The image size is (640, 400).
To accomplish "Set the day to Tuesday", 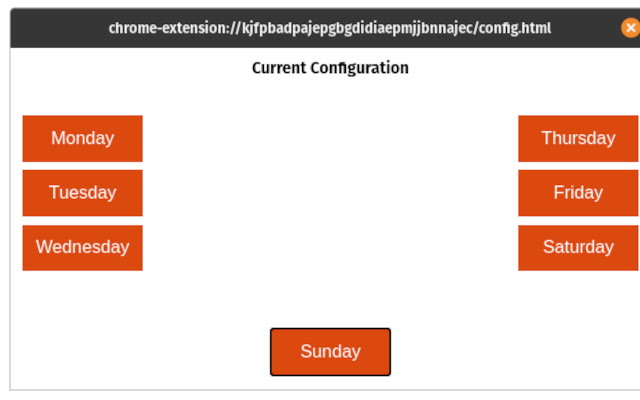I will coord(82,193).
